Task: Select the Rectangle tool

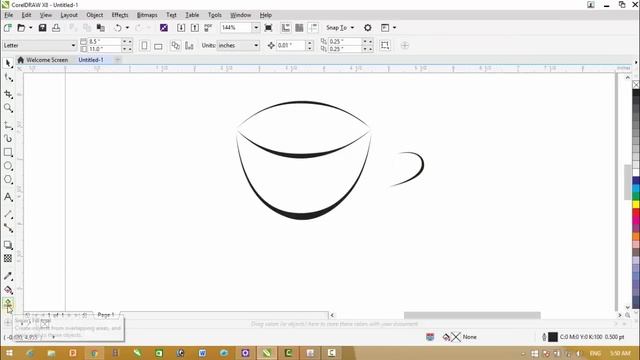Action: pyautogui.click(x=8, y=152)
